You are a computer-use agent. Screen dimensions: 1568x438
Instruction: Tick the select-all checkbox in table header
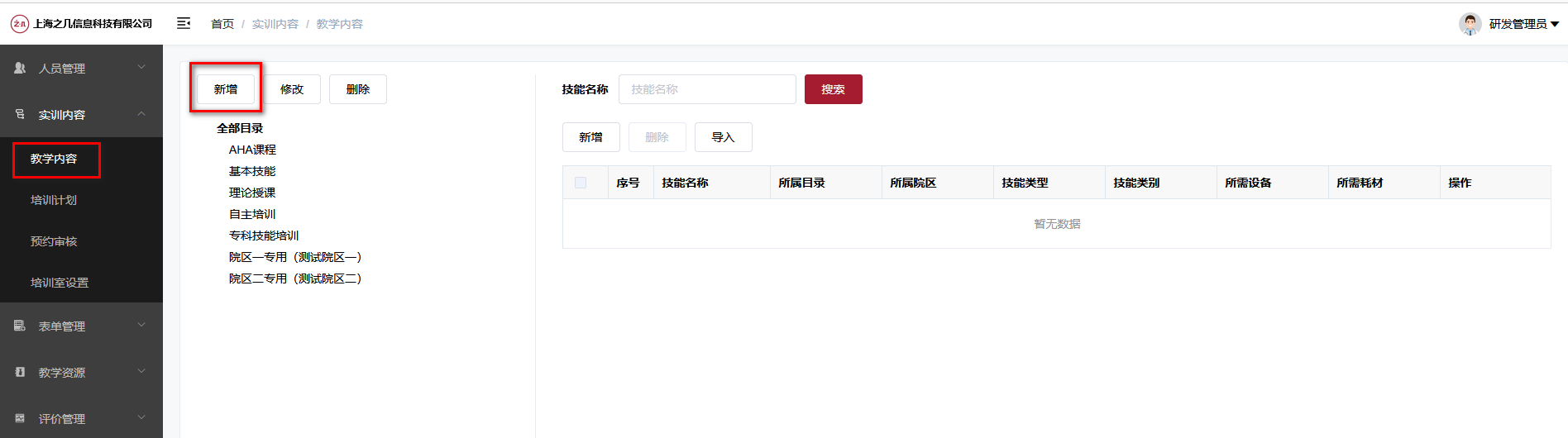581,183
